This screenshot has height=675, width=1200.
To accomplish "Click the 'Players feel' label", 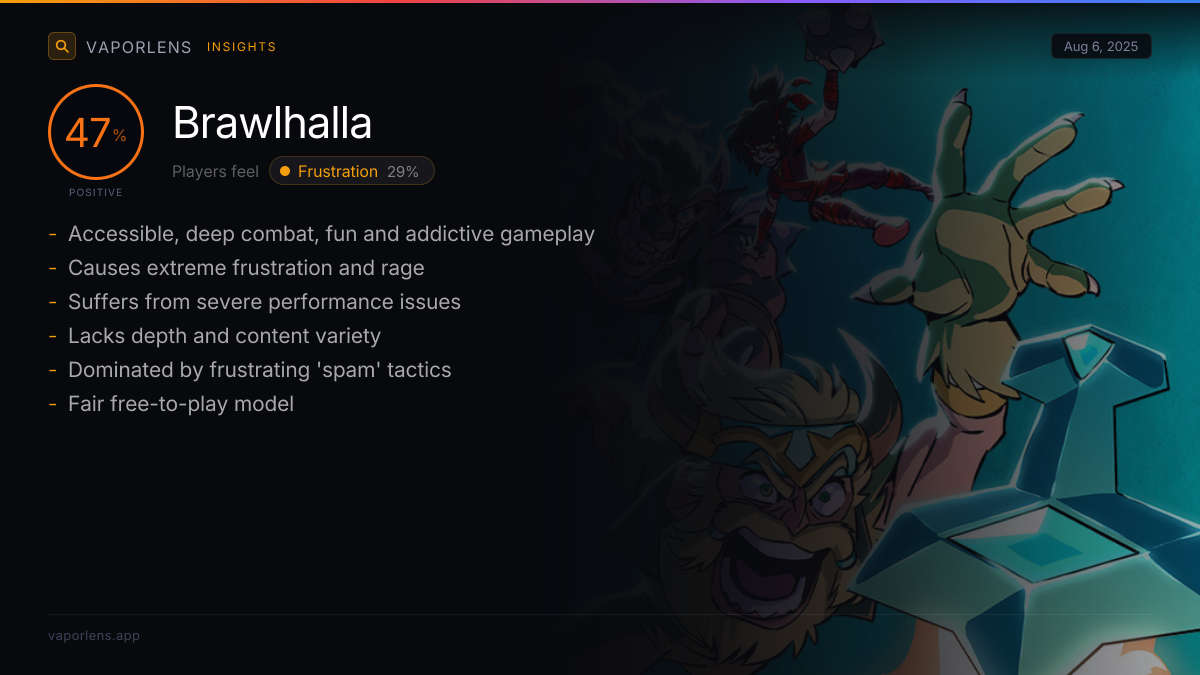I will [215, 171].
